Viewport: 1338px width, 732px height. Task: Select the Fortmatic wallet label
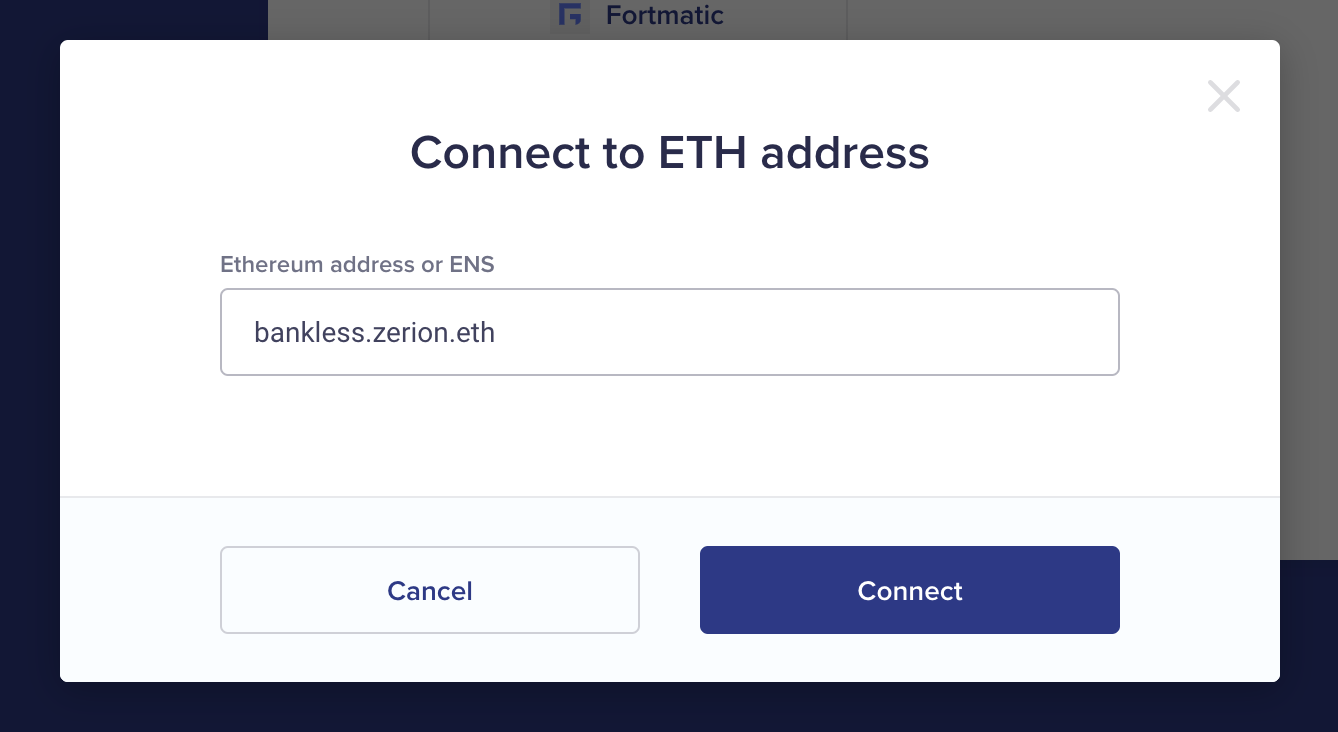pos(664,15)
